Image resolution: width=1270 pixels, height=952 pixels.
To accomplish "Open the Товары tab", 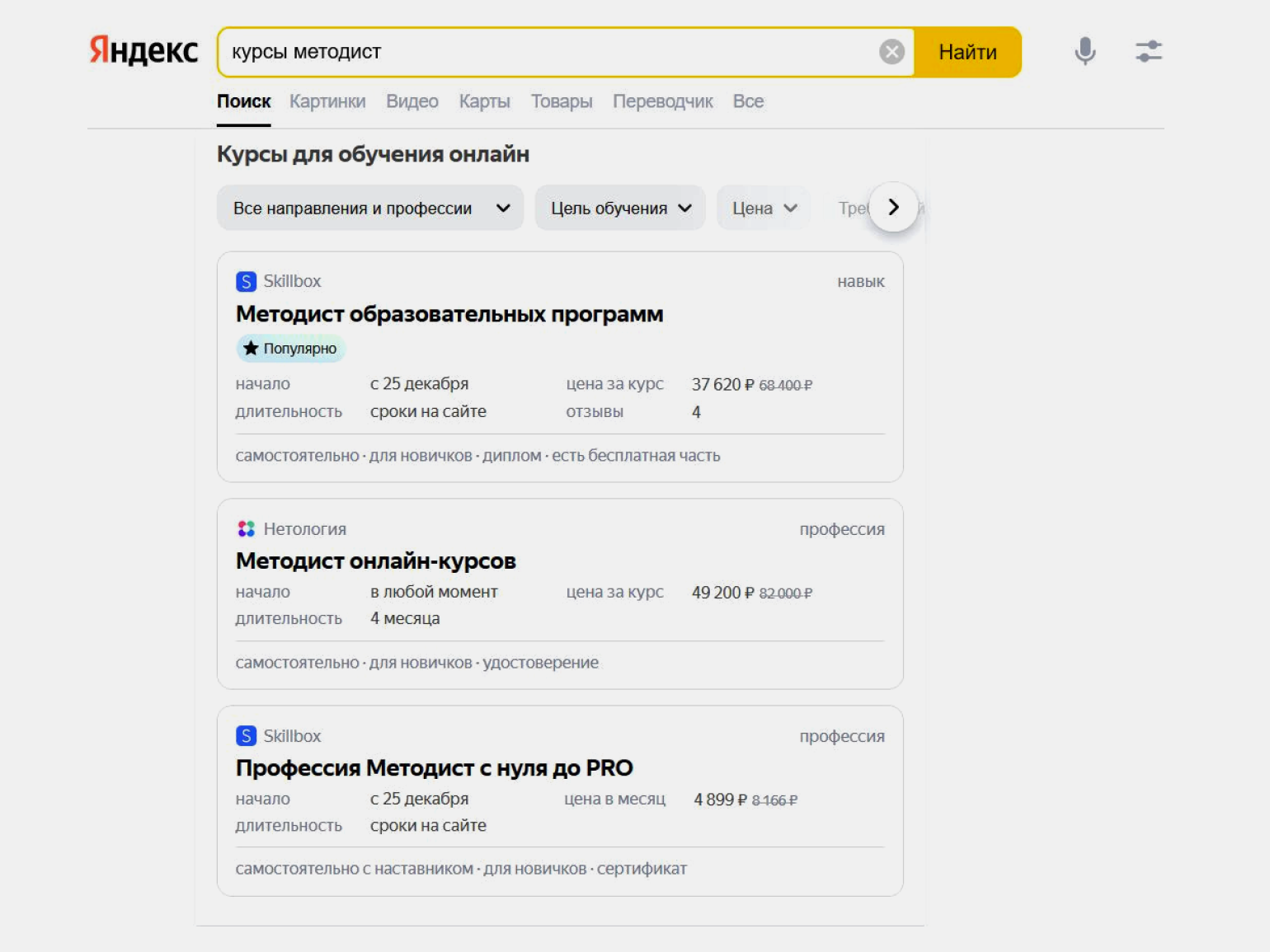I will point(562,101).
